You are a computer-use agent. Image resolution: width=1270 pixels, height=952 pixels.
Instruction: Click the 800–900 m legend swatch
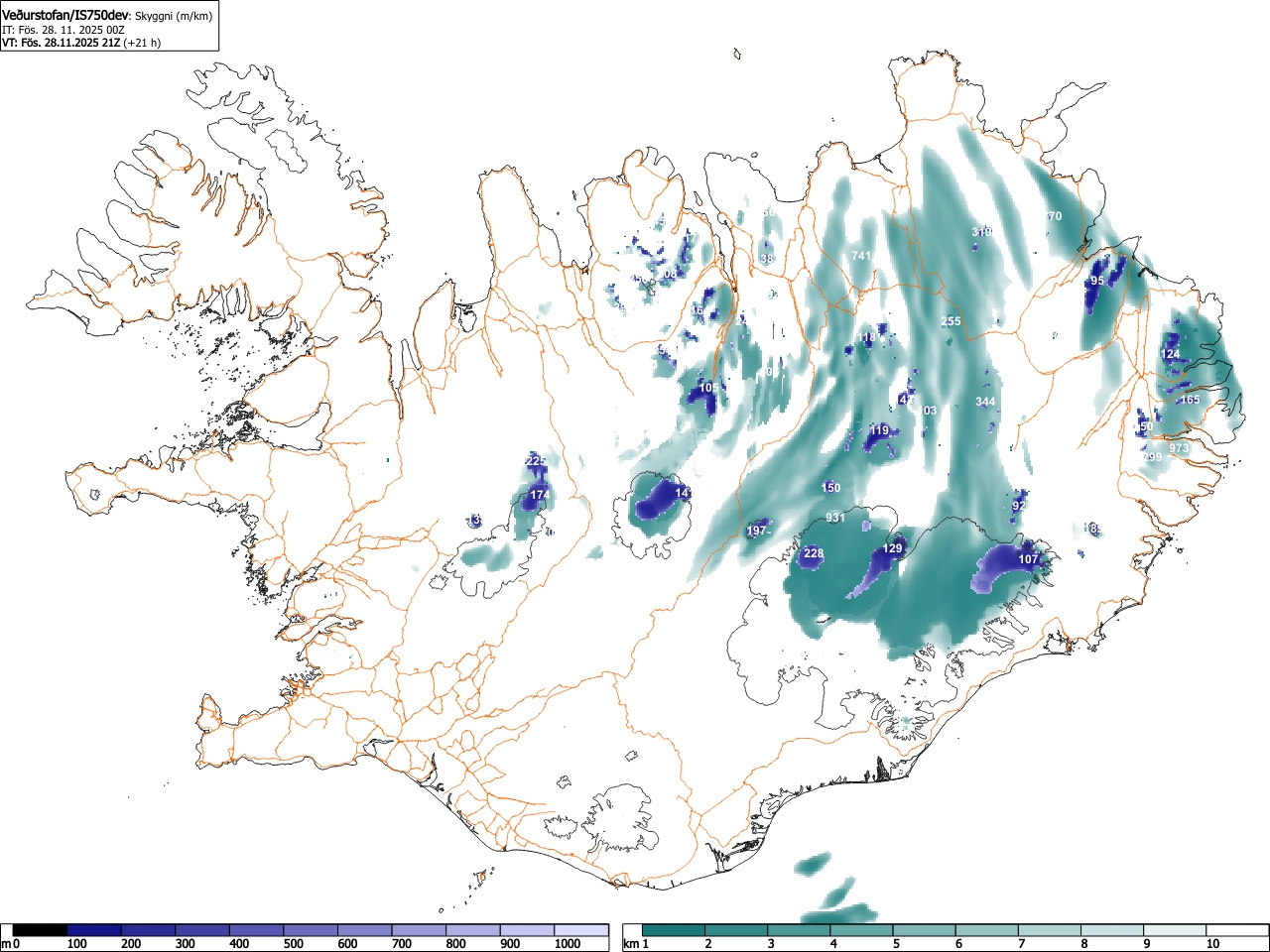pos(473,930)
